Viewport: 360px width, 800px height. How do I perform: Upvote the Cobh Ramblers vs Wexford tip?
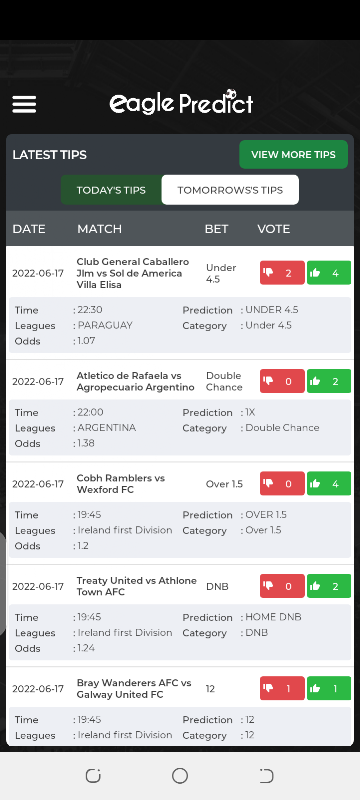click(329, 484)
